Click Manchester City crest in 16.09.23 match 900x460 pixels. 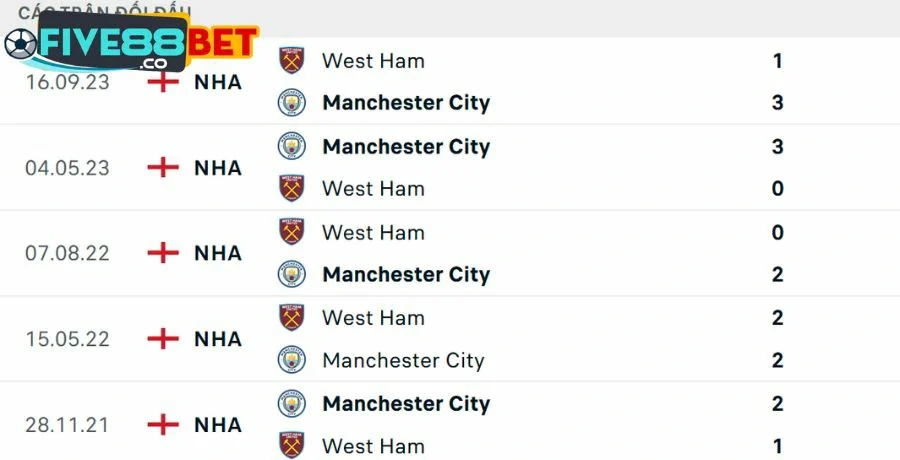[291, 103]
